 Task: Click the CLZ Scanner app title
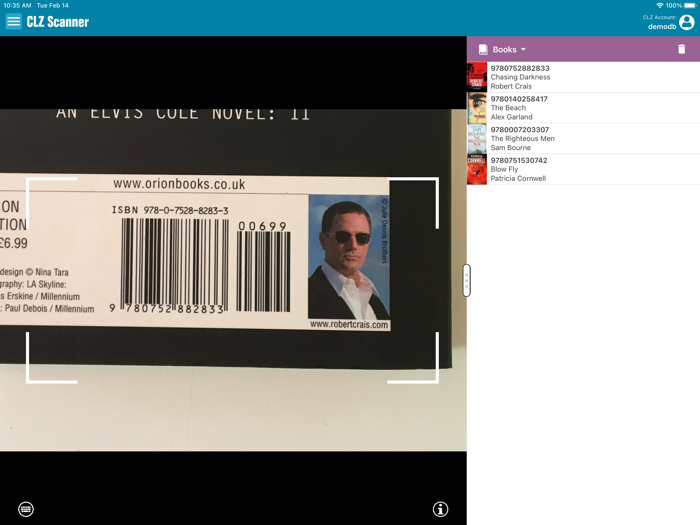pyautogui.click(x=58, y=22)
